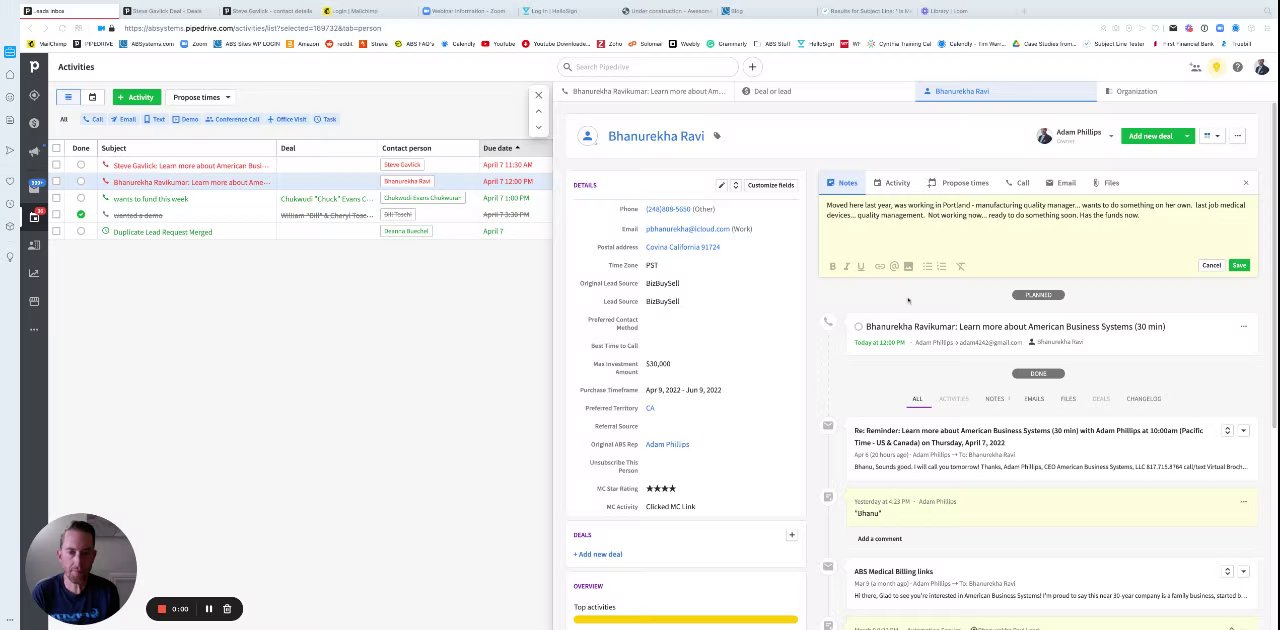Screen dimensions: 1280x630
Task: Check the 'wants to fund this week' row checkbox
Action: click(56, 198)
